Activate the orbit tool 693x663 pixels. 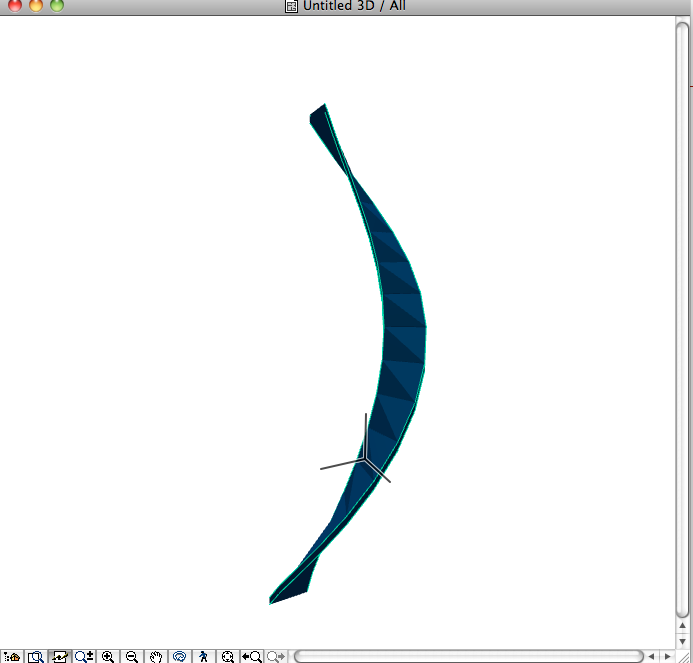(x=179, y=656)
